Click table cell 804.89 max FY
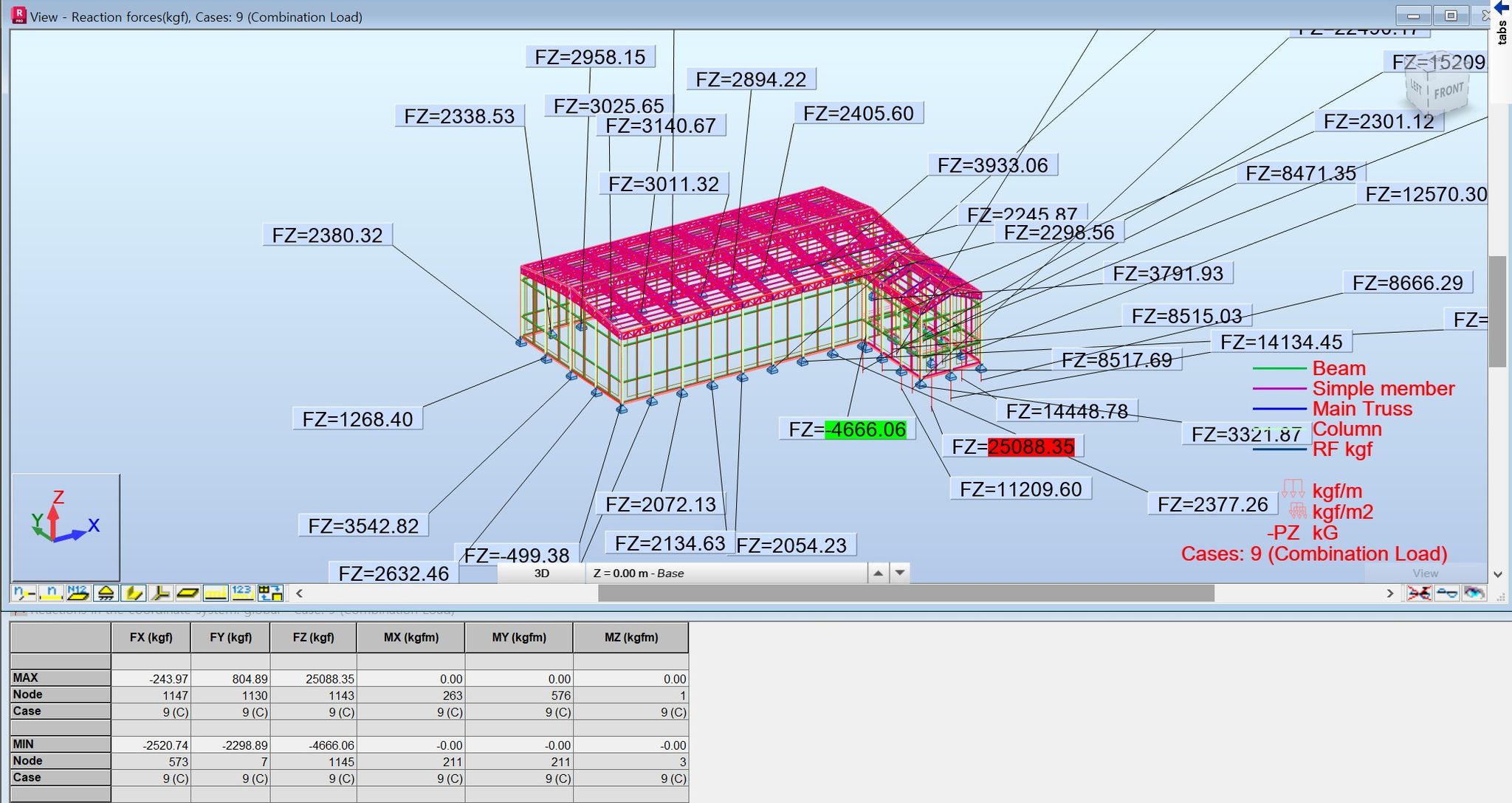Screen dimensions: 1512x803 coord(230,678)
